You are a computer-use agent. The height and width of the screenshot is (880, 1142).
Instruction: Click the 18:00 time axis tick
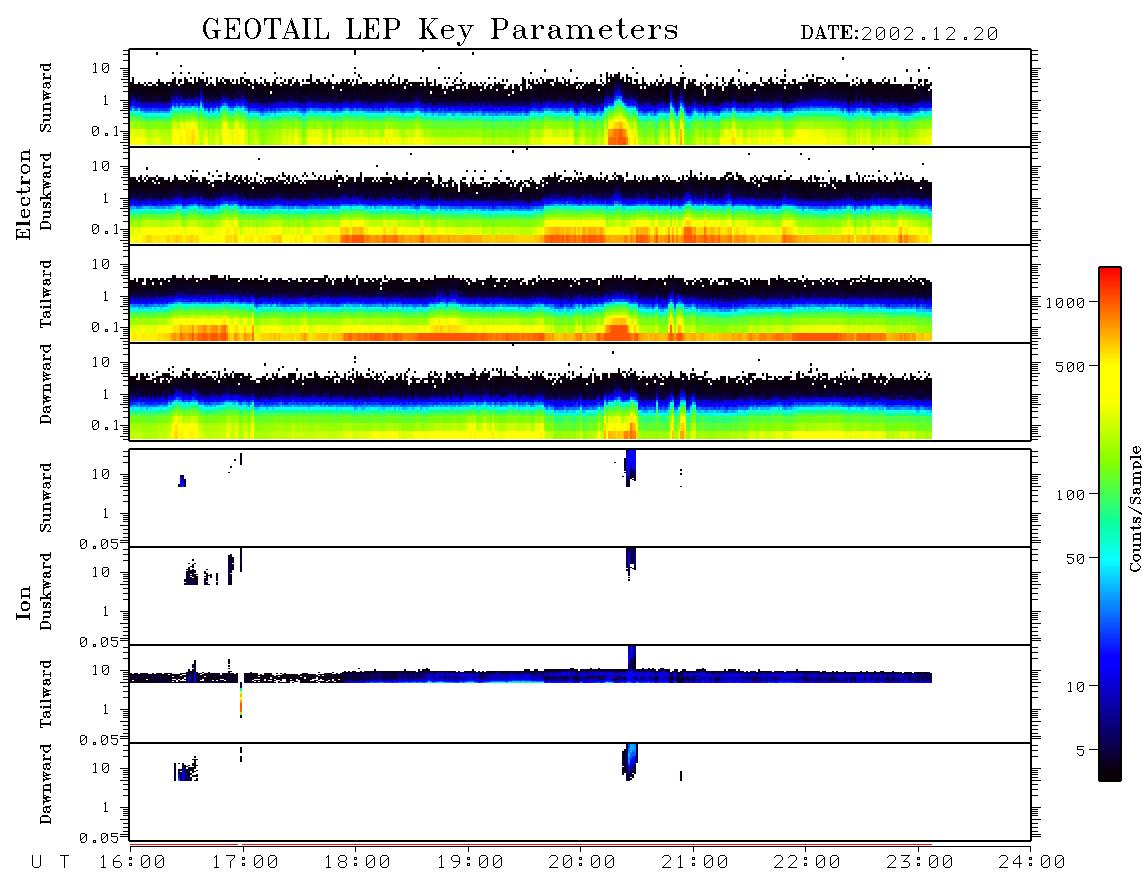tap(357, 862)
